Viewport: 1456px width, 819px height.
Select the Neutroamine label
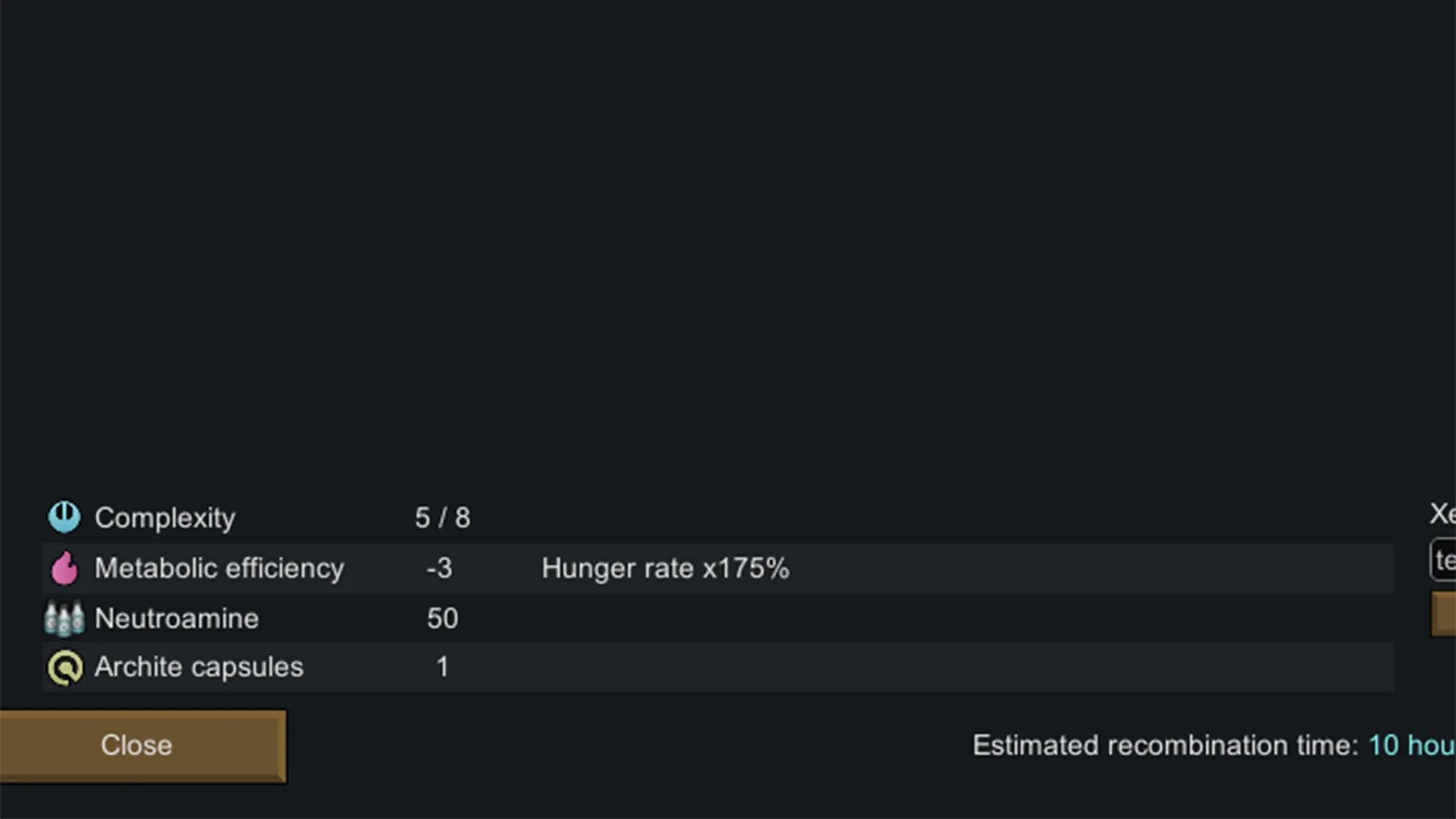(x=177, y=619)
